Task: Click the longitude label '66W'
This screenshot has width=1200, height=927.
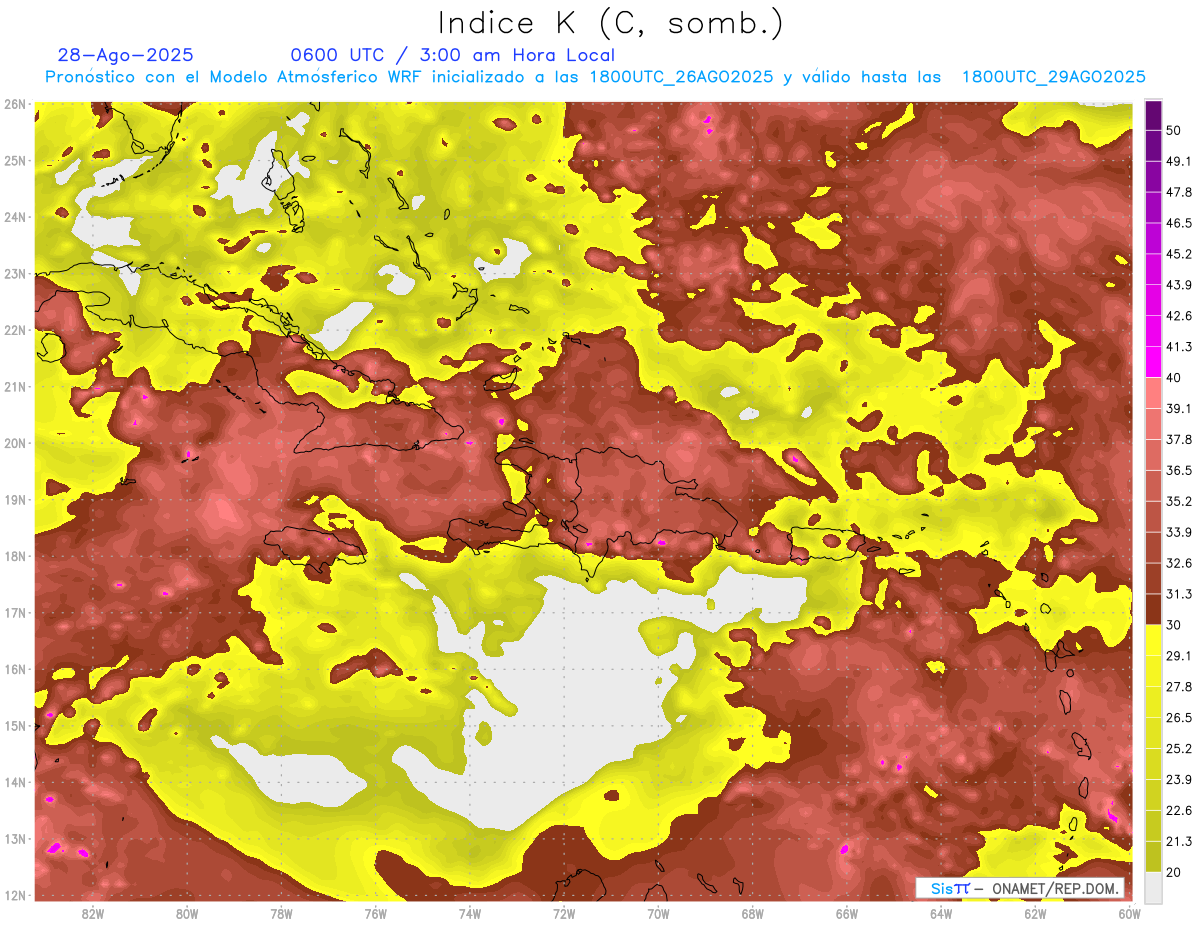Action: click(847, 913)
